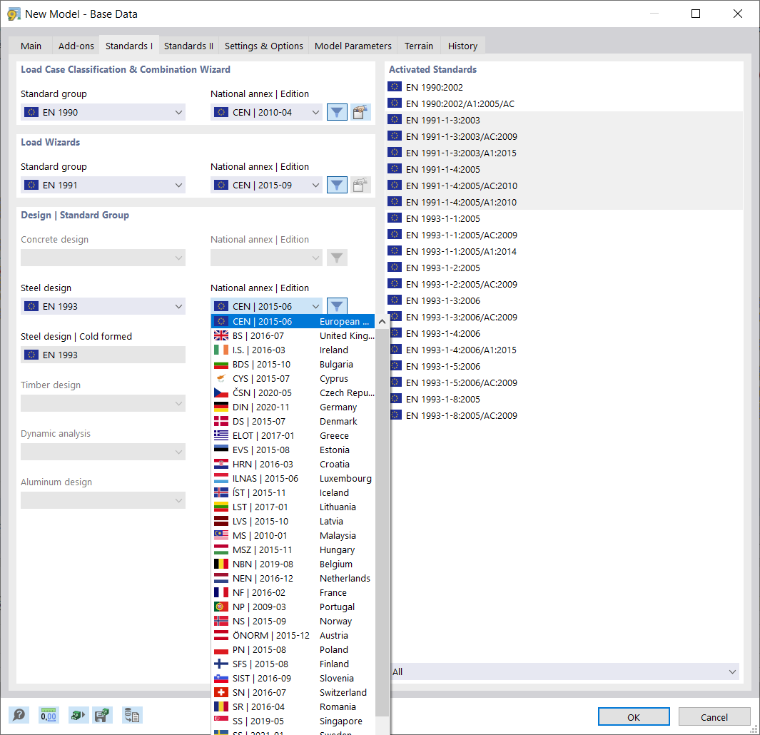Select DS | 2015-07 Denmark annex

click(293, 421)
